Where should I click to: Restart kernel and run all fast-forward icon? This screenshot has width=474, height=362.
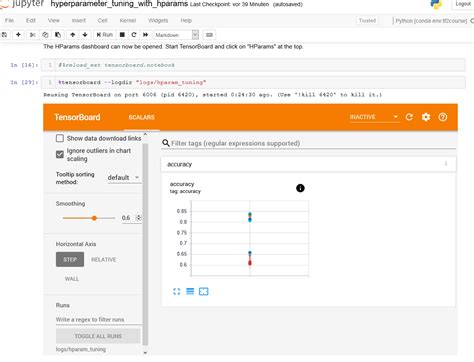(x=145, y=35)
